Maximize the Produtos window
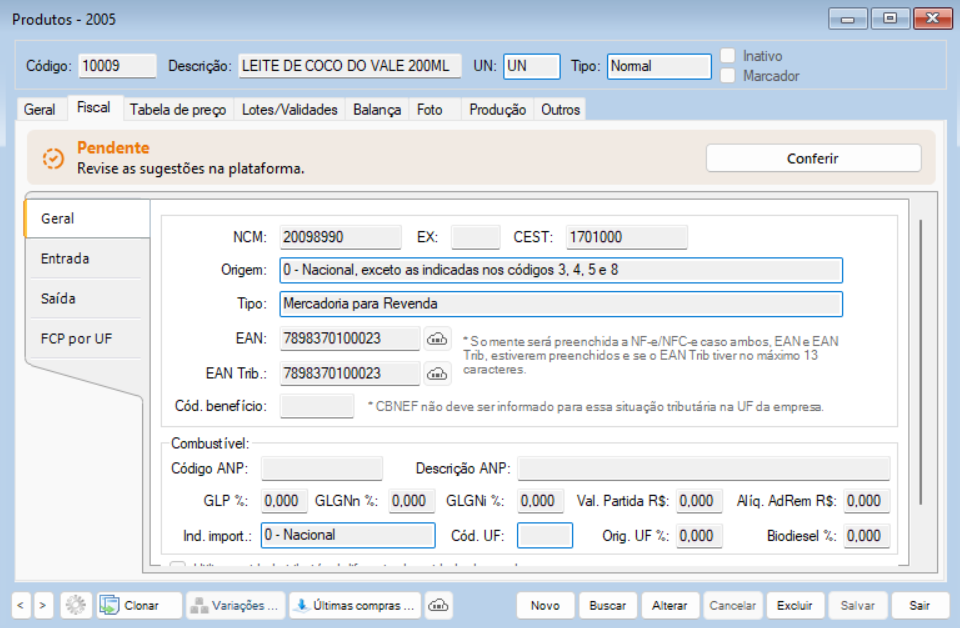Image resolution: width=960 pixels, height=628 pixels. click(890, 19)
